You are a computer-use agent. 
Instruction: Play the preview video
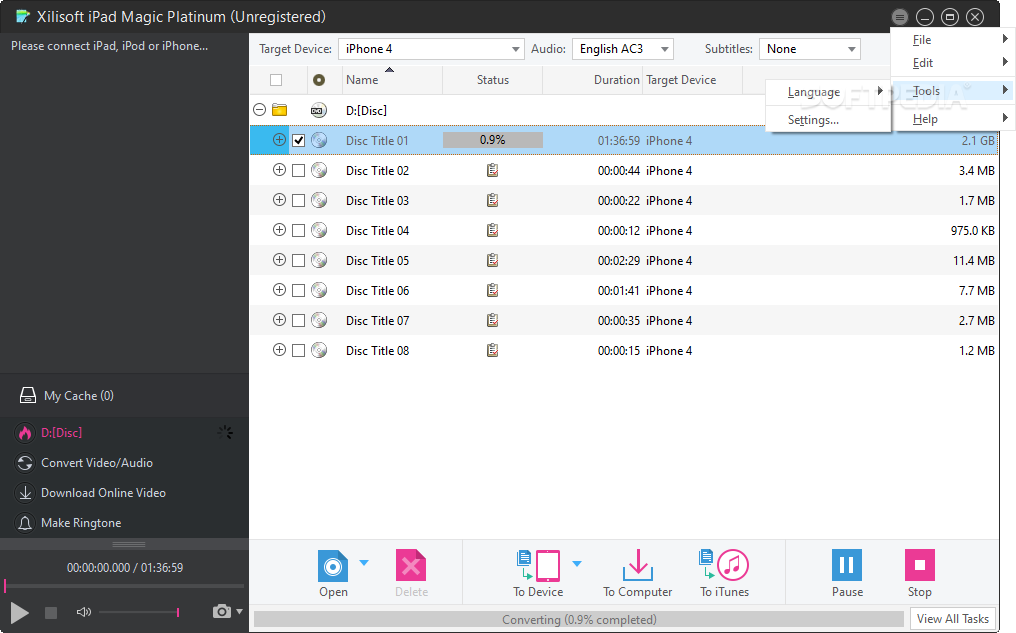pyautogui.click(x=19, y=612)
